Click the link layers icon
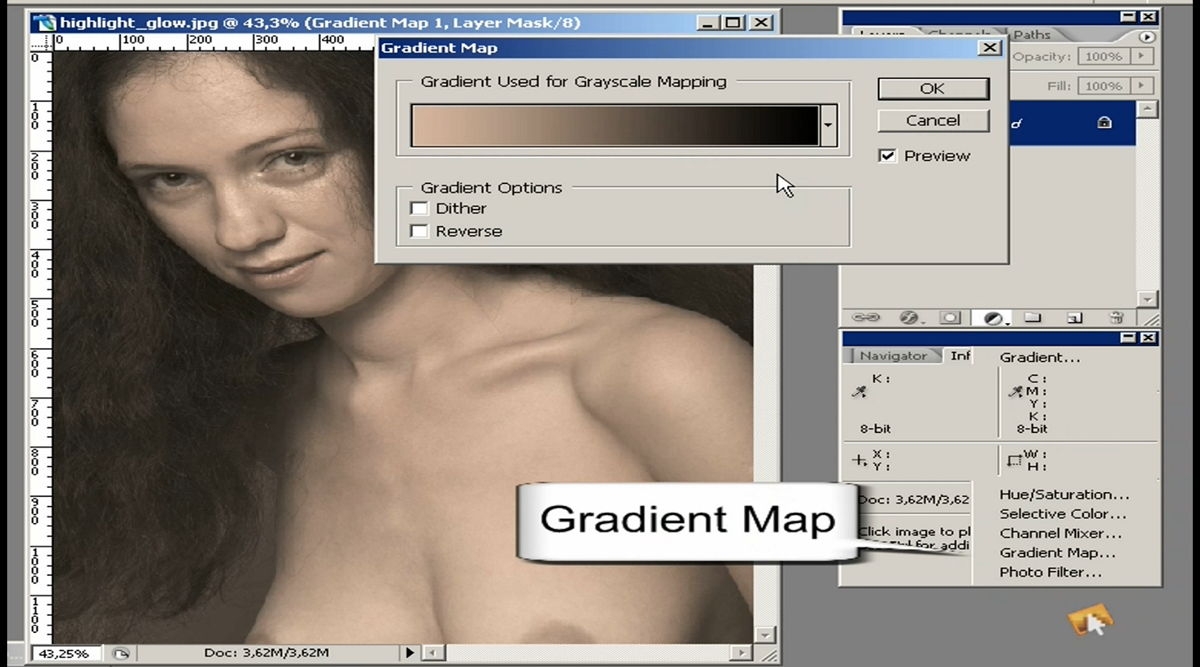The image size is (1200, 667). point(865,317)
